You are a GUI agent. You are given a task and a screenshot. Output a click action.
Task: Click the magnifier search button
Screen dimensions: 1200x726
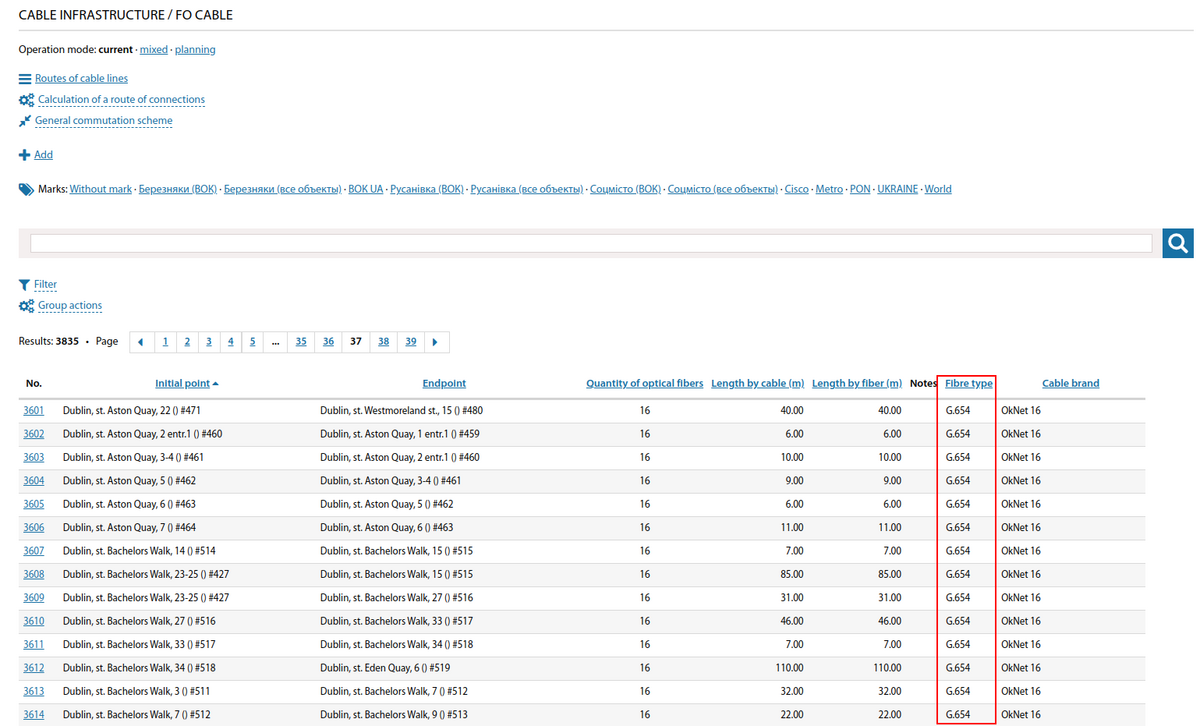(x=1178, y=243)
